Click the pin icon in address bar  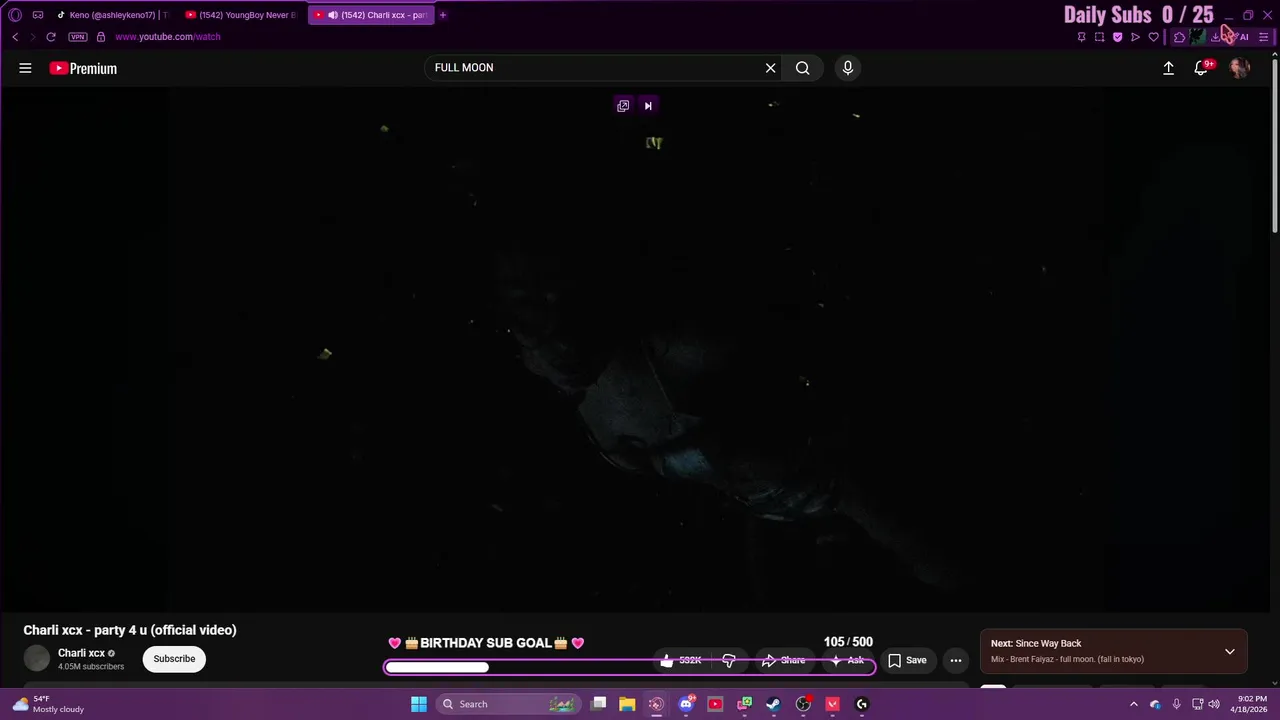click(x=1081, y=37)
